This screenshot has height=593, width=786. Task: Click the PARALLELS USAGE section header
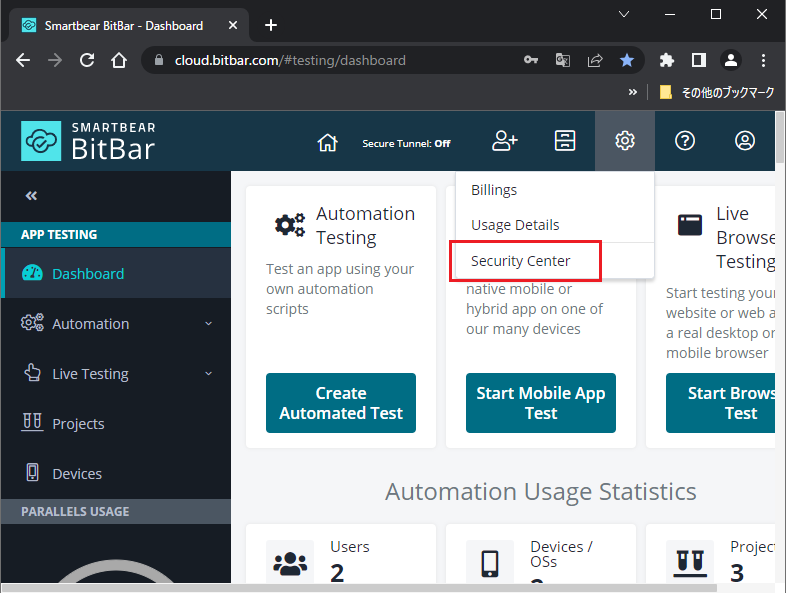pos(116,511)
